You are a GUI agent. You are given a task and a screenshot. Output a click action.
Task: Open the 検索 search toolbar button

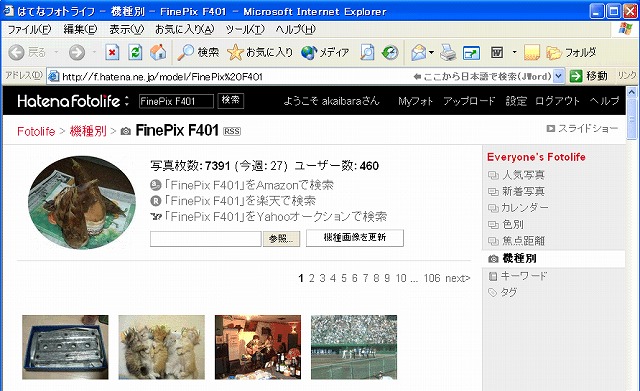[198, 52]
